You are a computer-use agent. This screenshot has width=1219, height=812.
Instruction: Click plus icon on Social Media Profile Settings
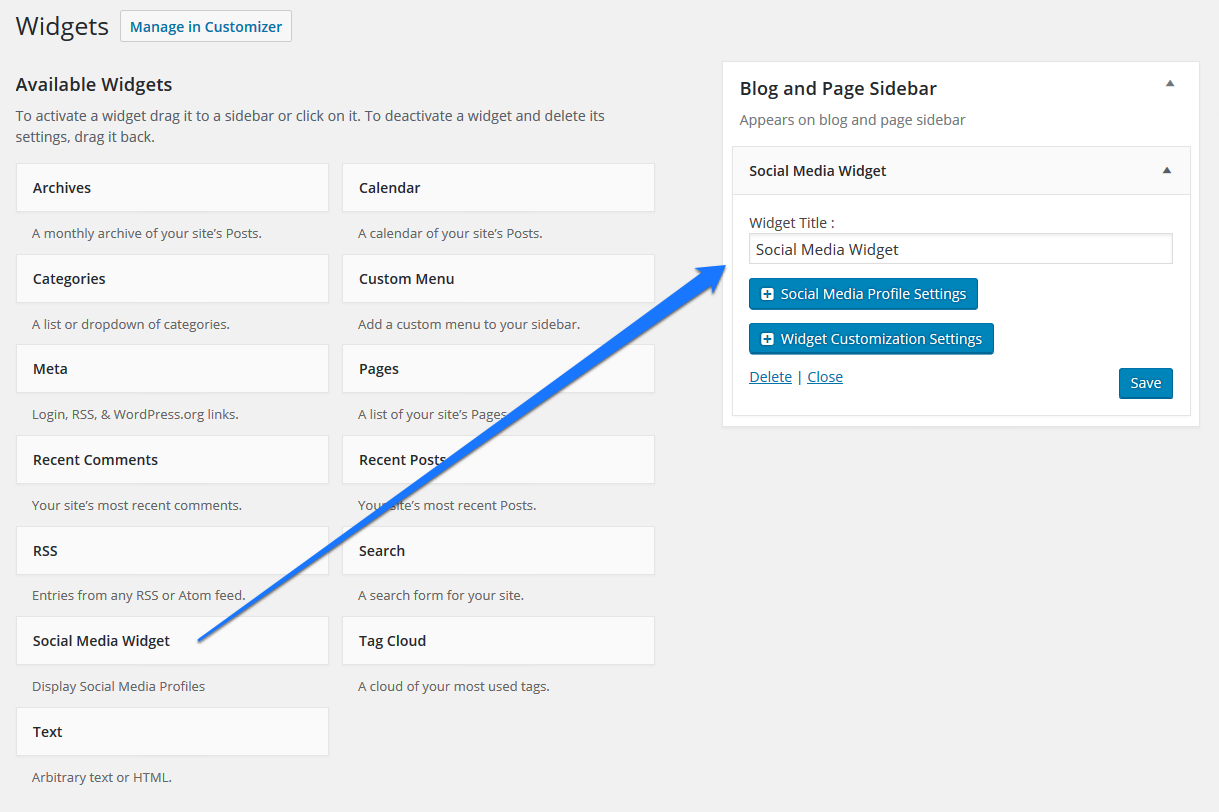[768, 294]
